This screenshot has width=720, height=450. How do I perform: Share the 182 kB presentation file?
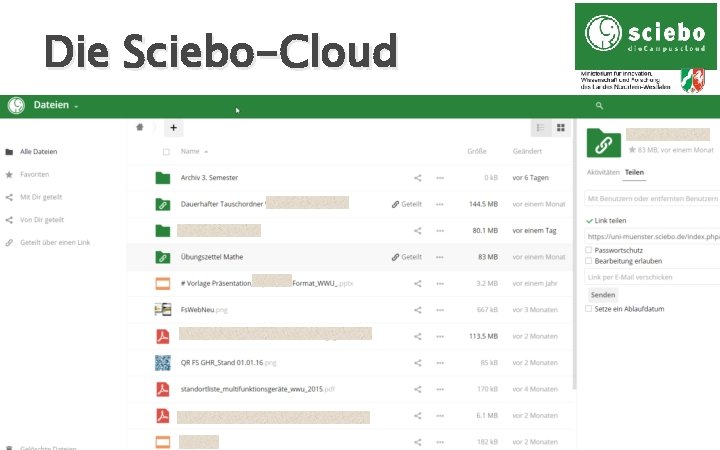tap(417, 442)
